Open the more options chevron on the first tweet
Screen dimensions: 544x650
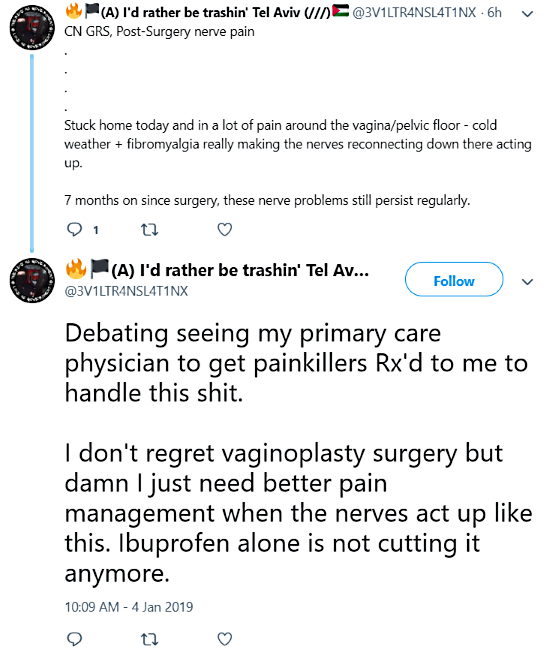tap(527, 14)
